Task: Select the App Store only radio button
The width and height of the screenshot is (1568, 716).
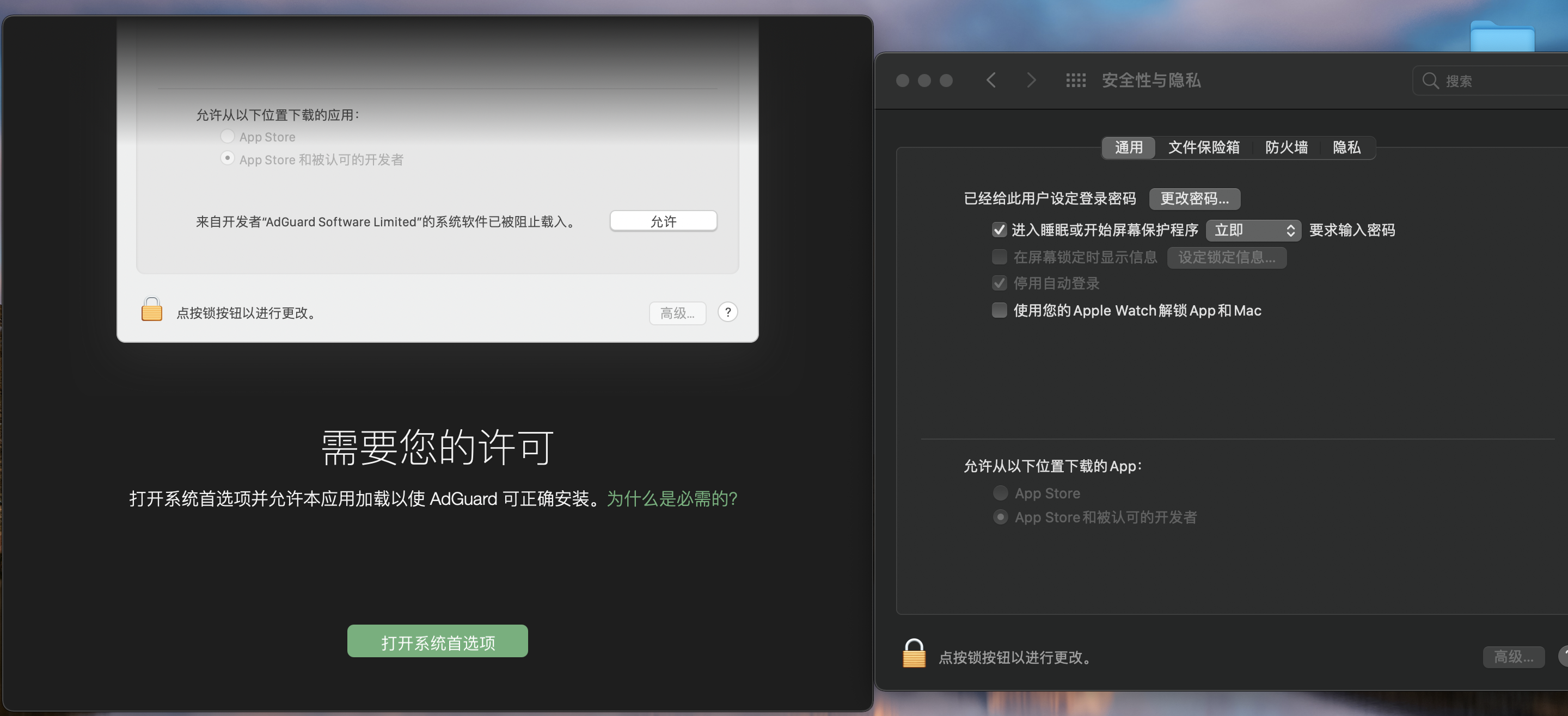Action: (x=1000, y=493)
